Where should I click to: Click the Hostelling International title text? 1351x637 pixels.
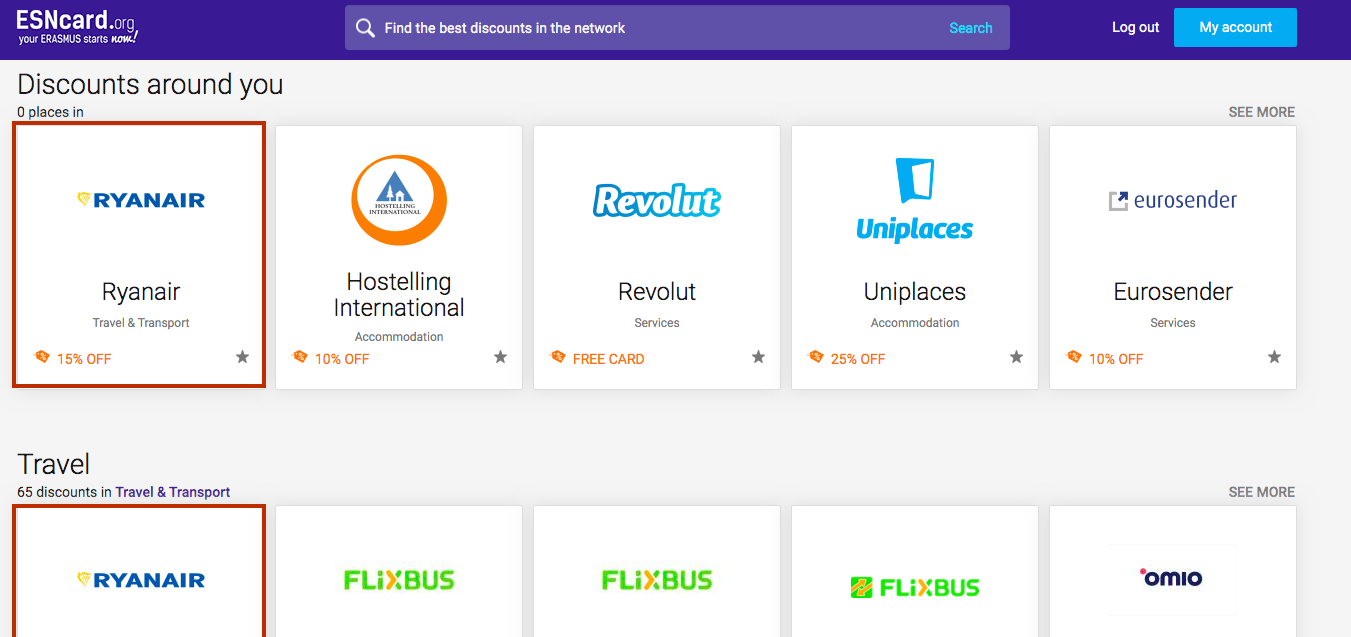tap(399, 295)
